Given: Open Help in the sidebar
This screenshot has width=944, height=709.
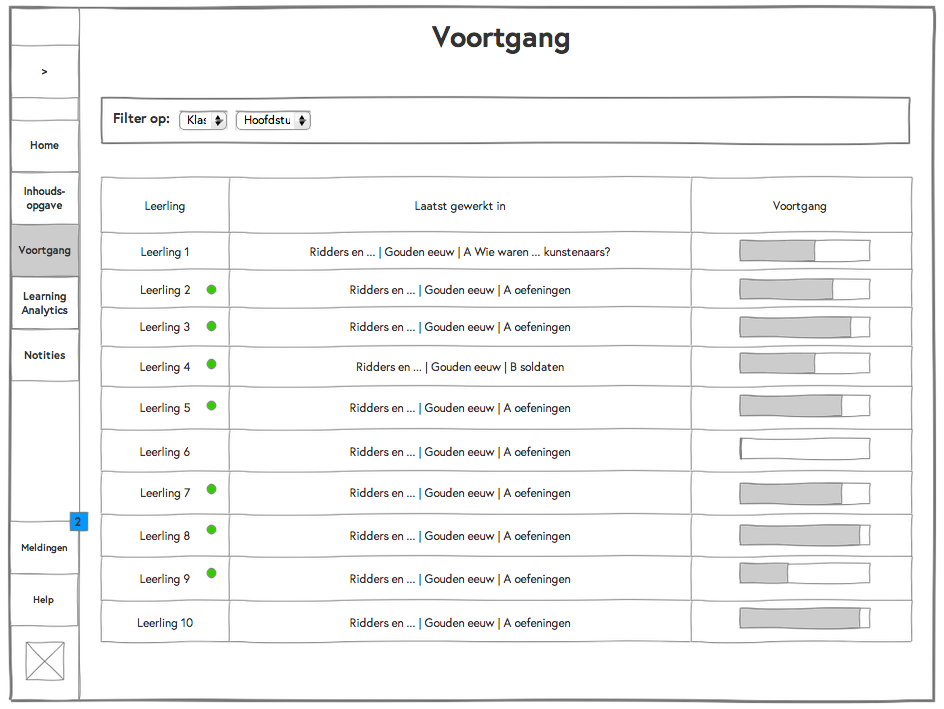Looking at the screenshot, I should [45, 599].
